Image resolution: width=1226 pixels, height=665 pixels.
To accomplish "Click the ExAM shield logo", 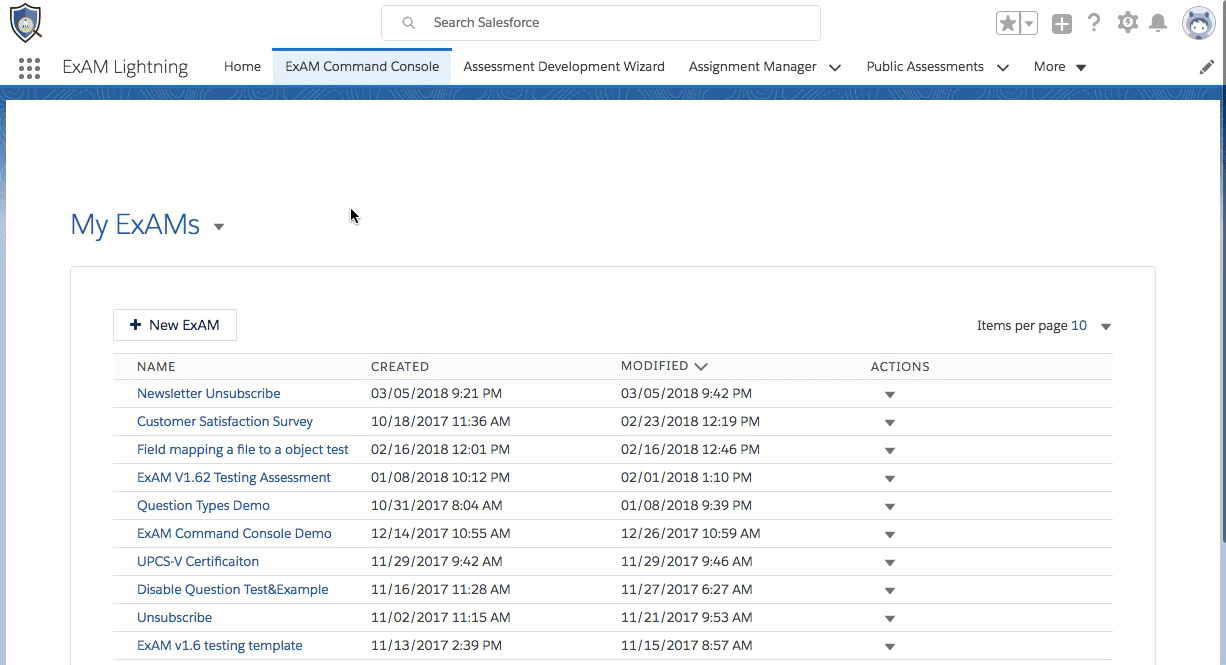I will pyautogui.click(x=25, y=22).
